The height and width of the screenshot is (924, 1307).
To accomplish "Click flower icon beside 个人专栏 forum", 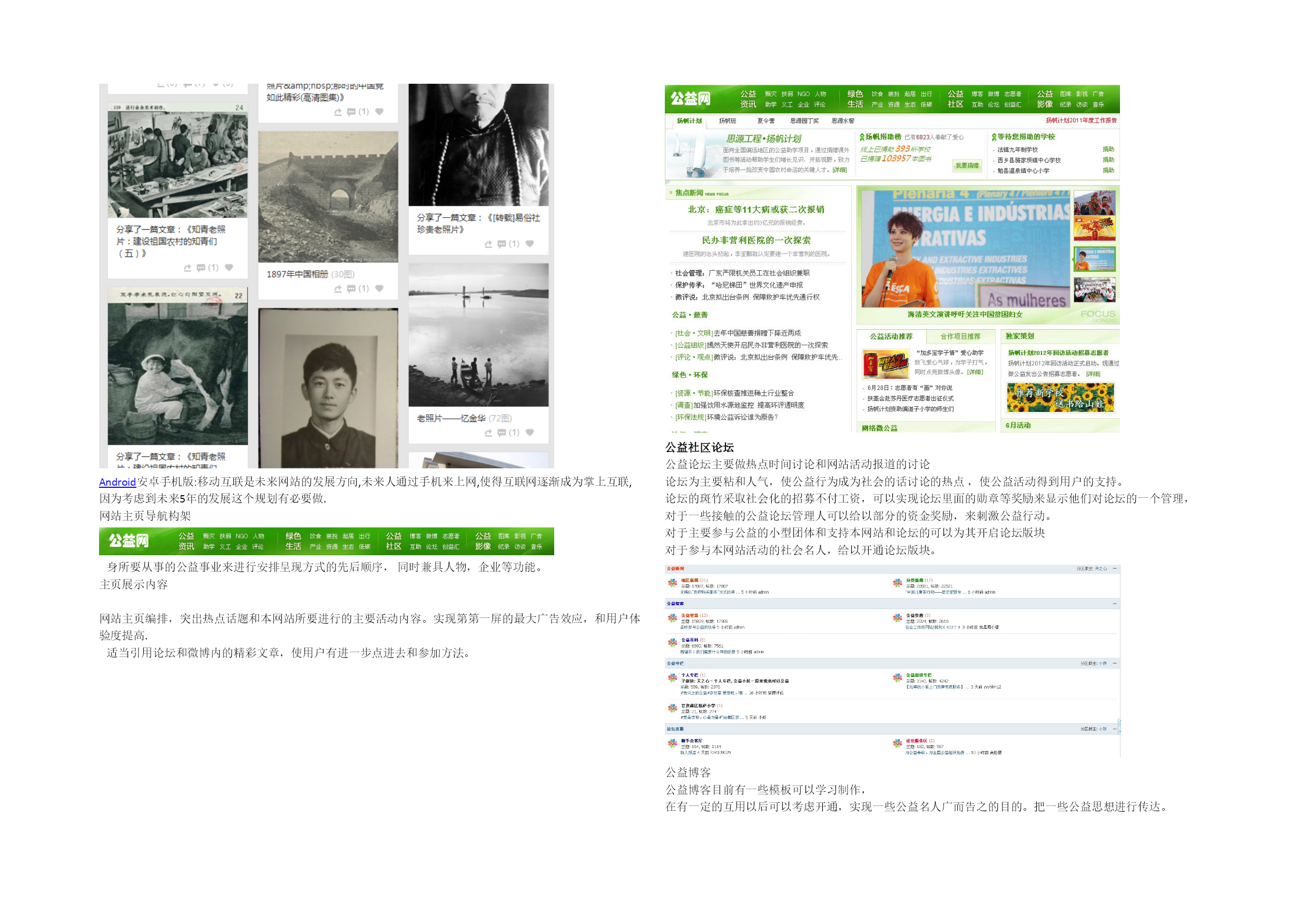I will click(x=672, y=677).
